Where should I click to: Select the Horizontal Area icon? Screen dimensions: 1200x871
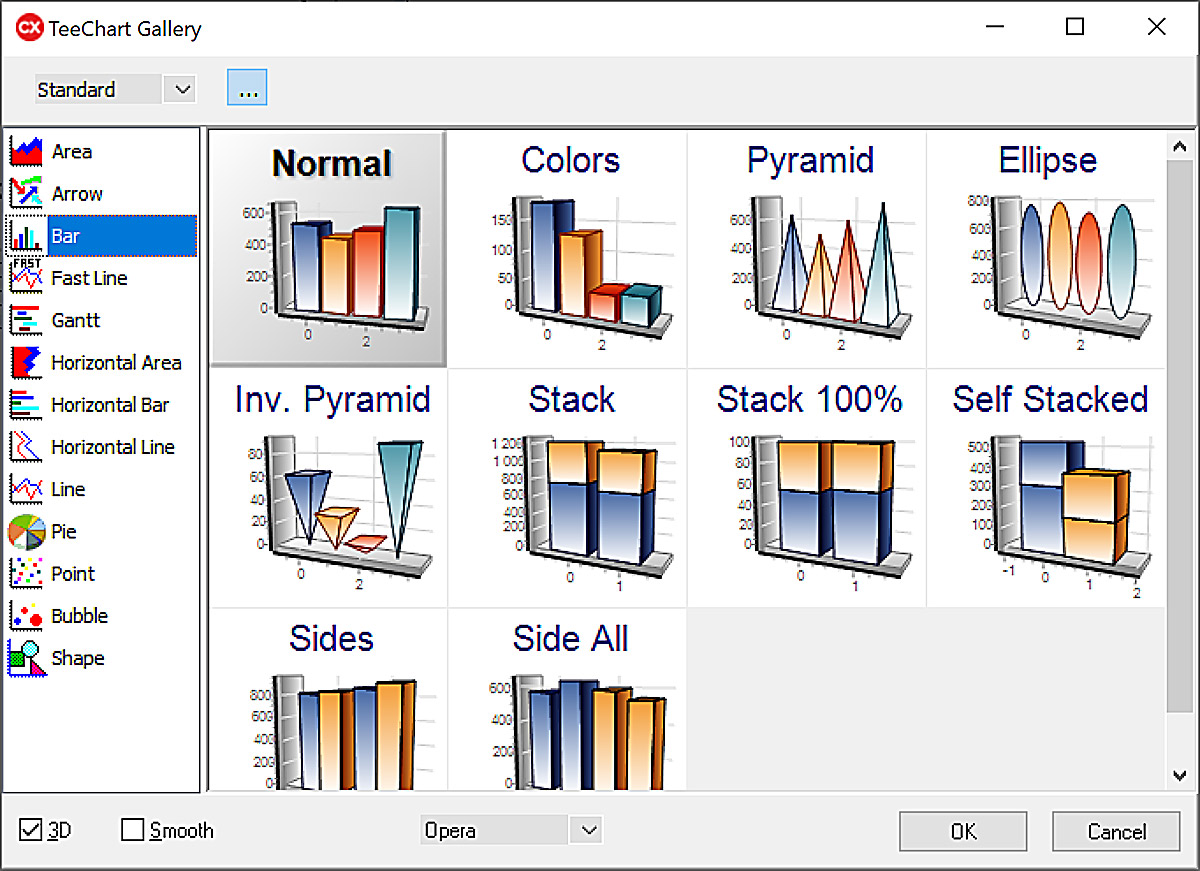pyautogui.click(x=26, y=362)
